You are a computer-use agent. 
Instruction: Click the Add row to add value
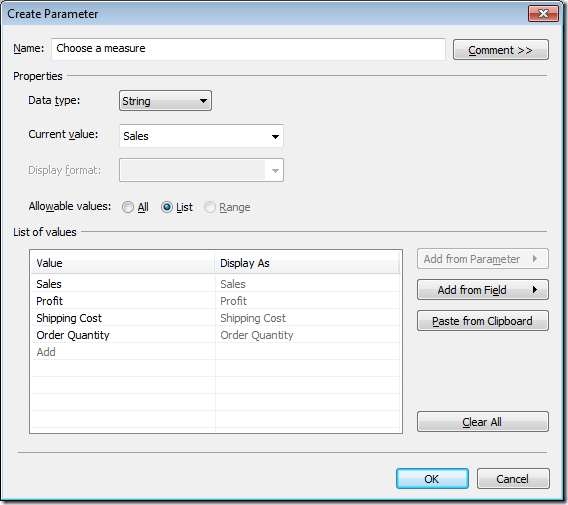point(123,352)
